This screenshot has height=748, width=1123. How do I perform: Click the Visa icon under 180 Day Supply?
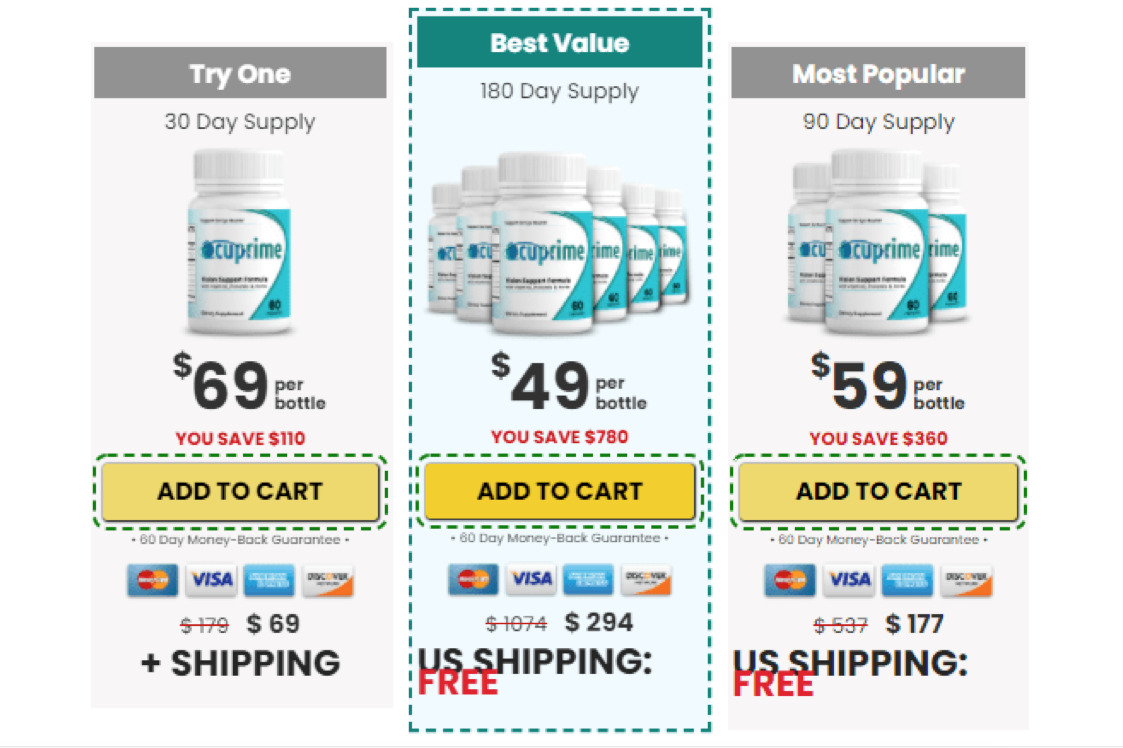531,579
